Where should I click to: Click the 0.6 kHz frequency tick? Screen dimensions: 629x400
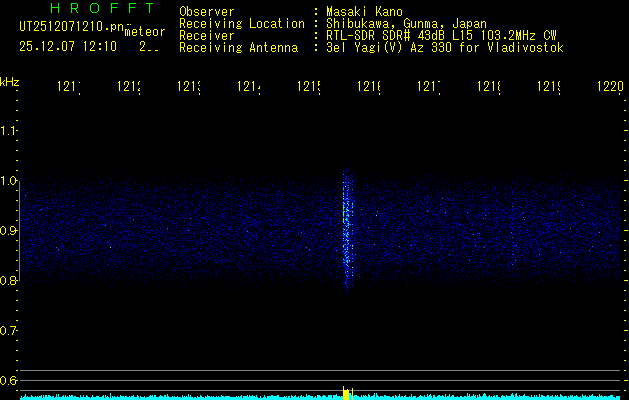9,381
